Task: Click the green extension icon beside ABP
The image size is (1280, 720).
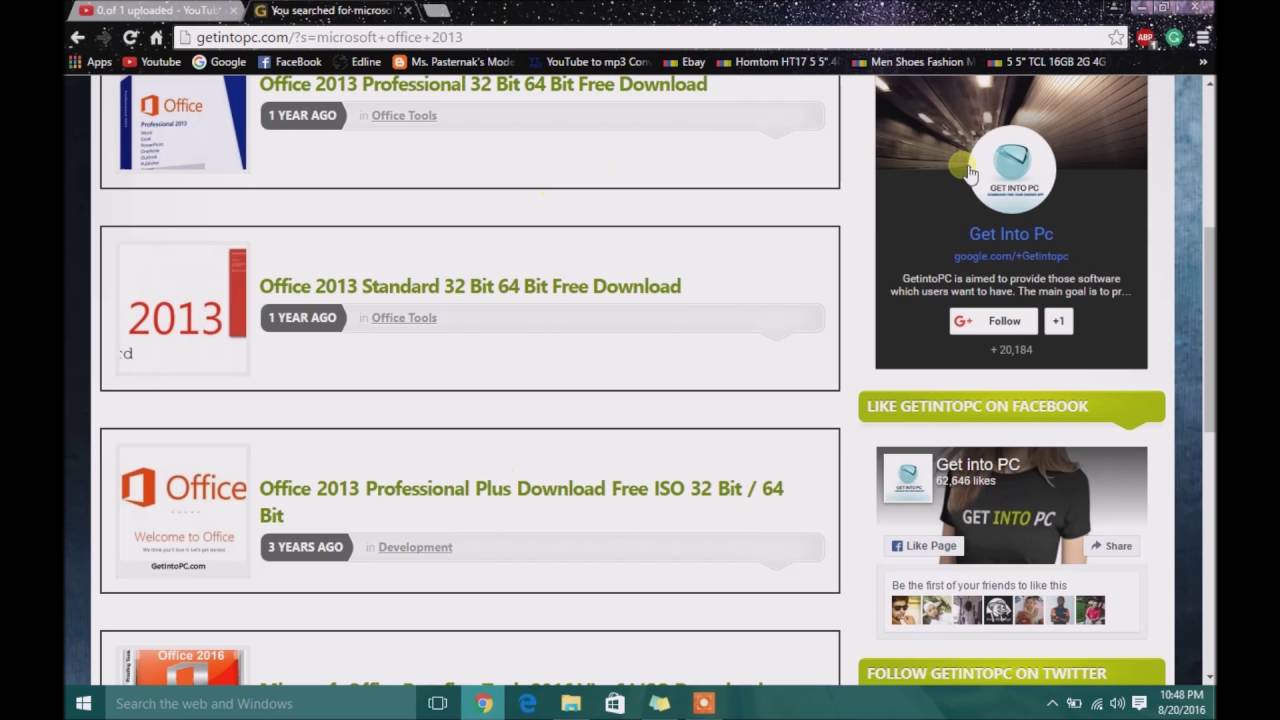Action: [1174, 37]
